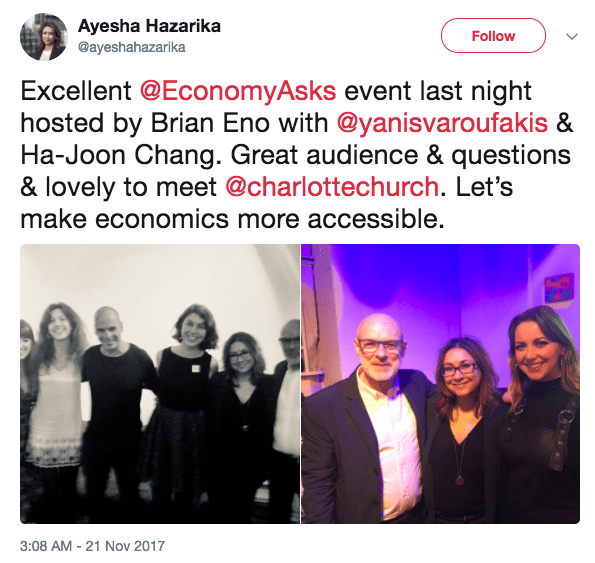Click the man with glasses in right photo

pyautogui.click(x=368, y=419)
